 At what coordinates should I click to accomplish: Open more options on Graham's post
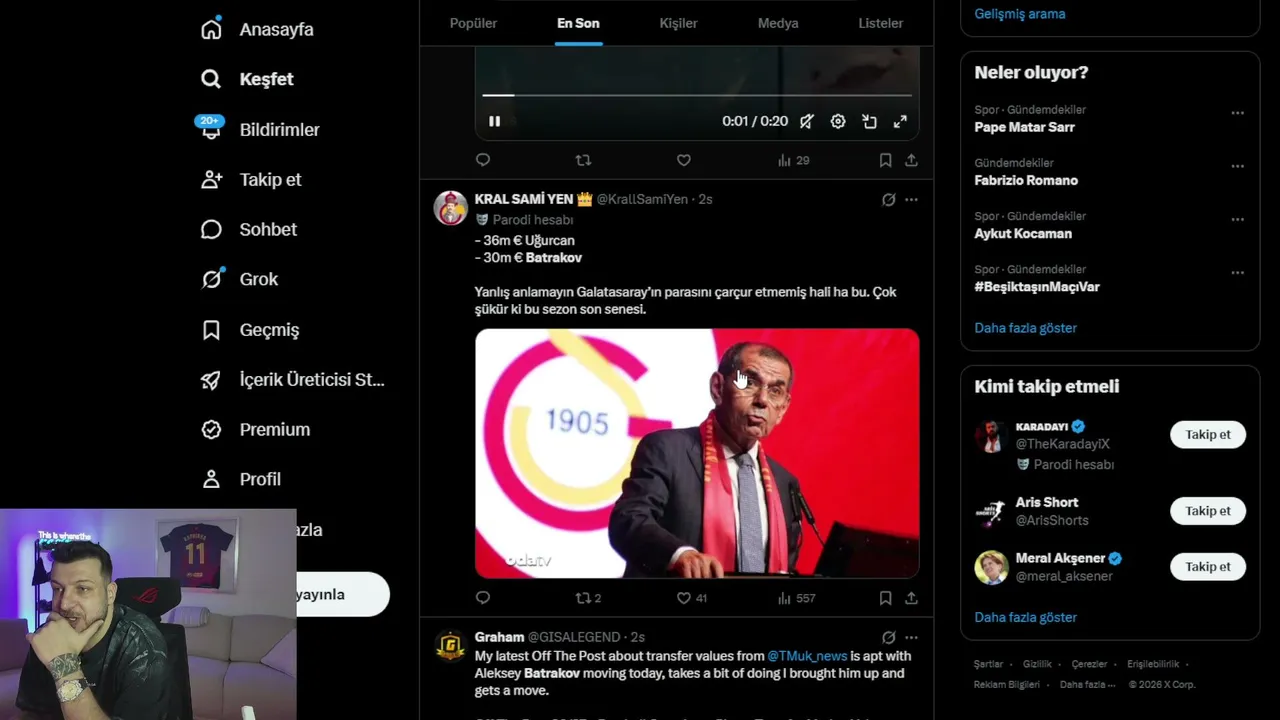coord(911,637)
